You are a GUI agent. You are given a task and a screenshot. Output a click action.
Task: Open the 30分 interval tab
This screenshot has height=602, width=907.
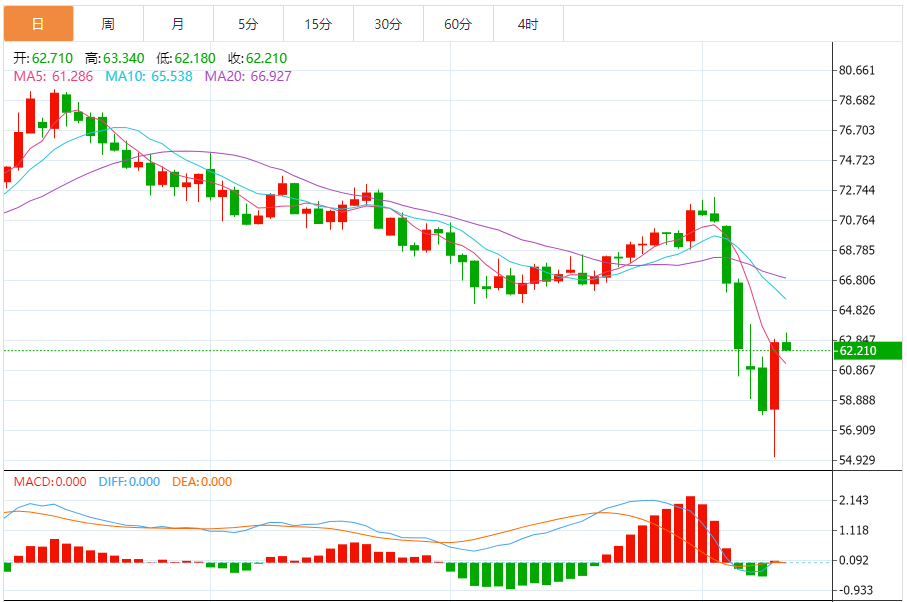388,24
